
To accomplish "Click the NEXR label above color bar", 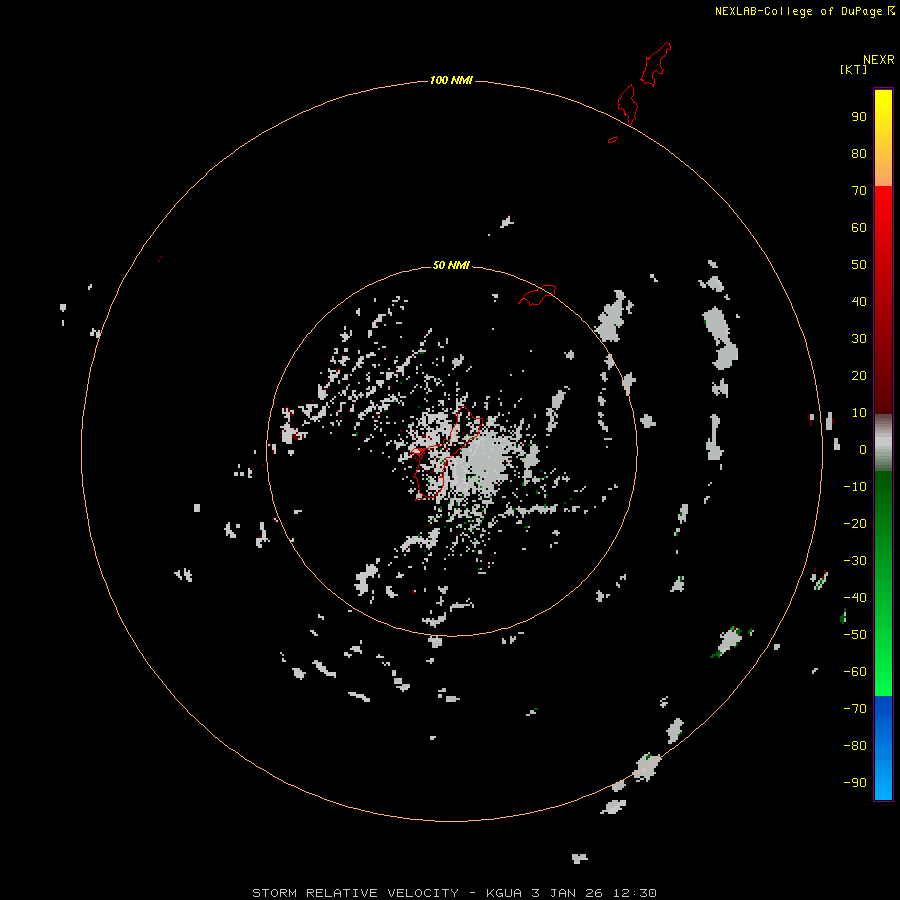I will click(x=878, y=60).
